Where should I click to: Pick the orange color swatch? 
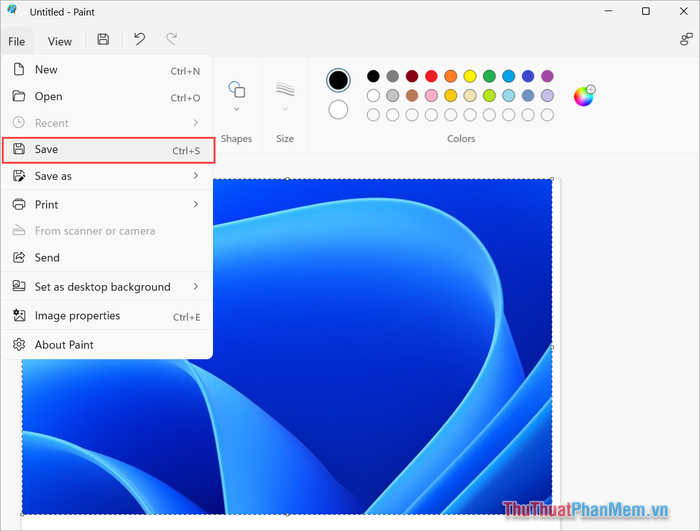click(x=450, y=76)
